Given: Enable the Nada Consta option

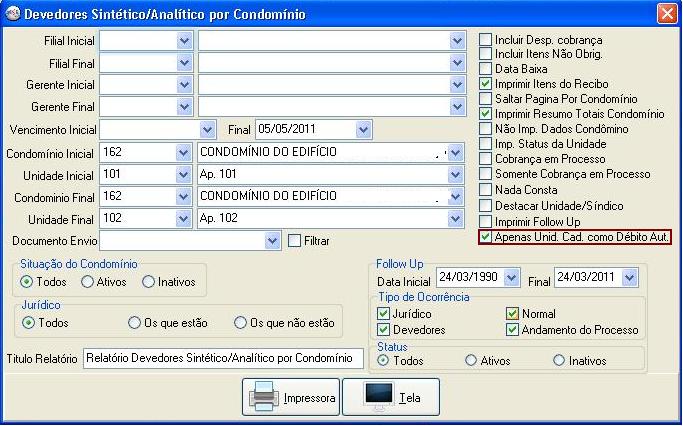Looking at the screenshot, I should point(486,190).
